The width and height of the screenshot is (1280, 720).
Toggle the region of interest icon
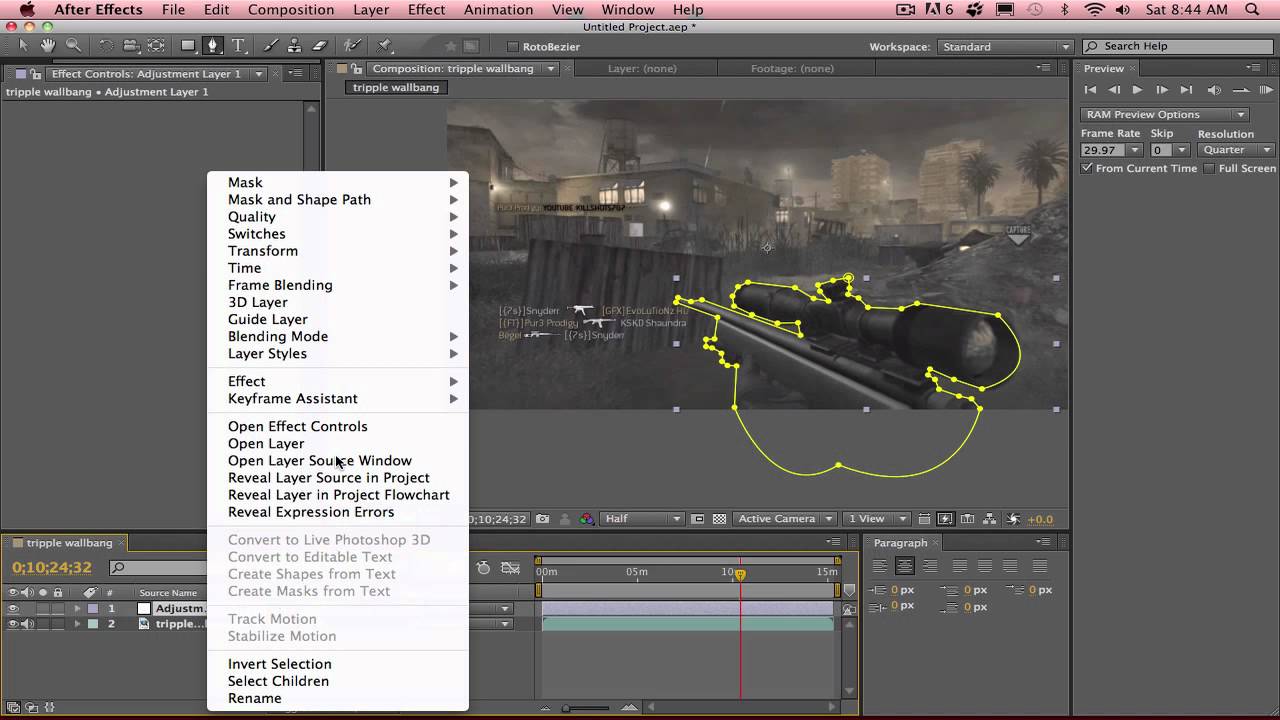pyautogui.click(x=698, y=519)
